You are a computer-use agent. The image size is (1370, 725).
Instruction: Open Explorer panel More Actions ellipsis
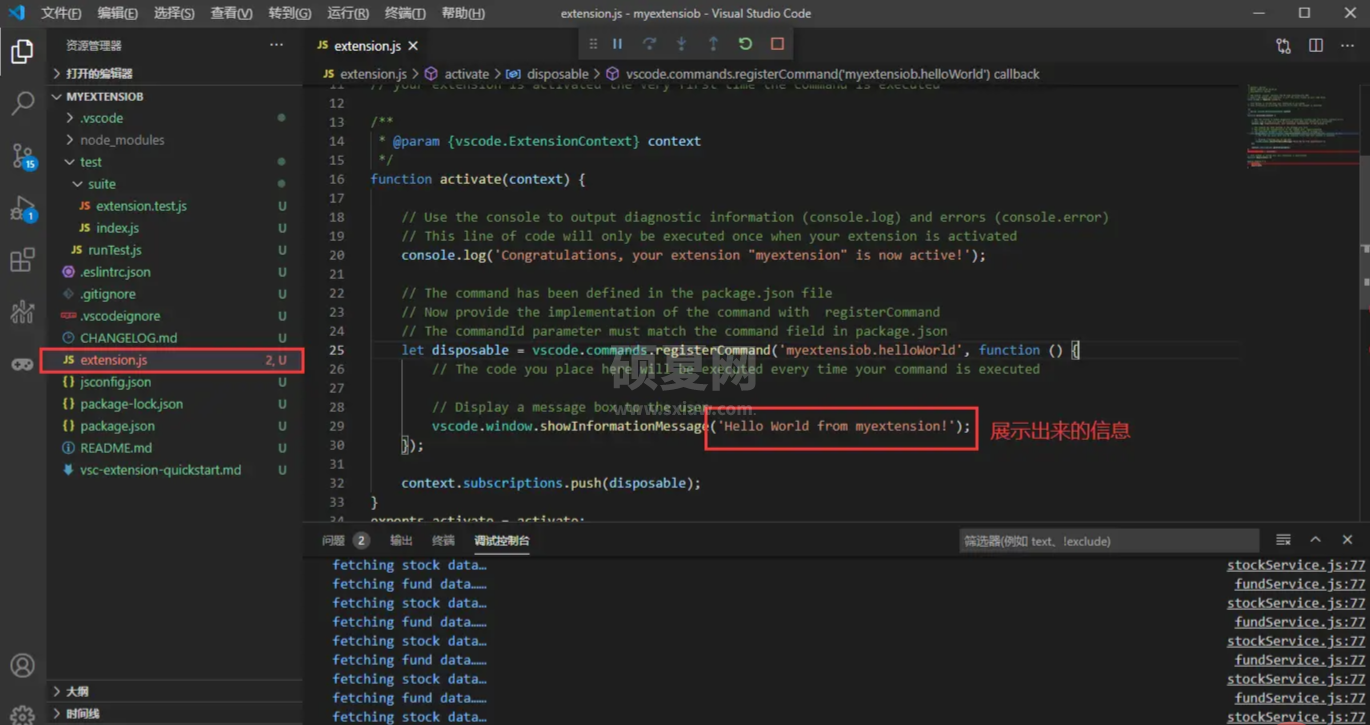[276, 45]
